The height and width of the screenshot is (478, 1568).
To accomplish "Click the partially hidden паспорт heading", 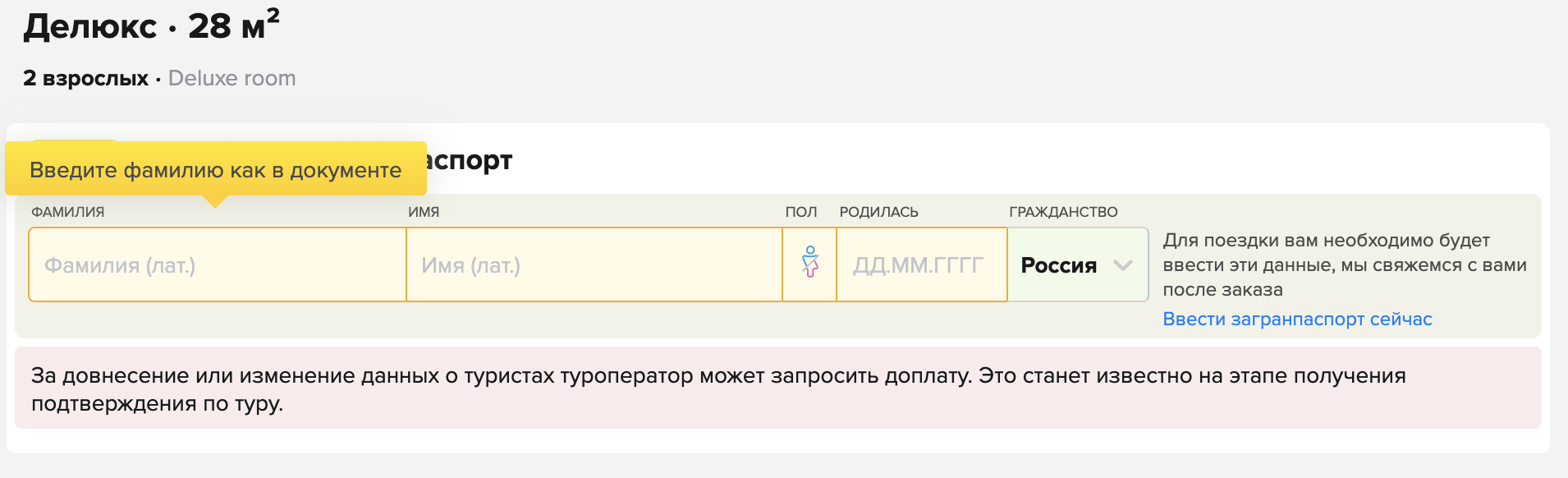I will (x=470, y=160).
